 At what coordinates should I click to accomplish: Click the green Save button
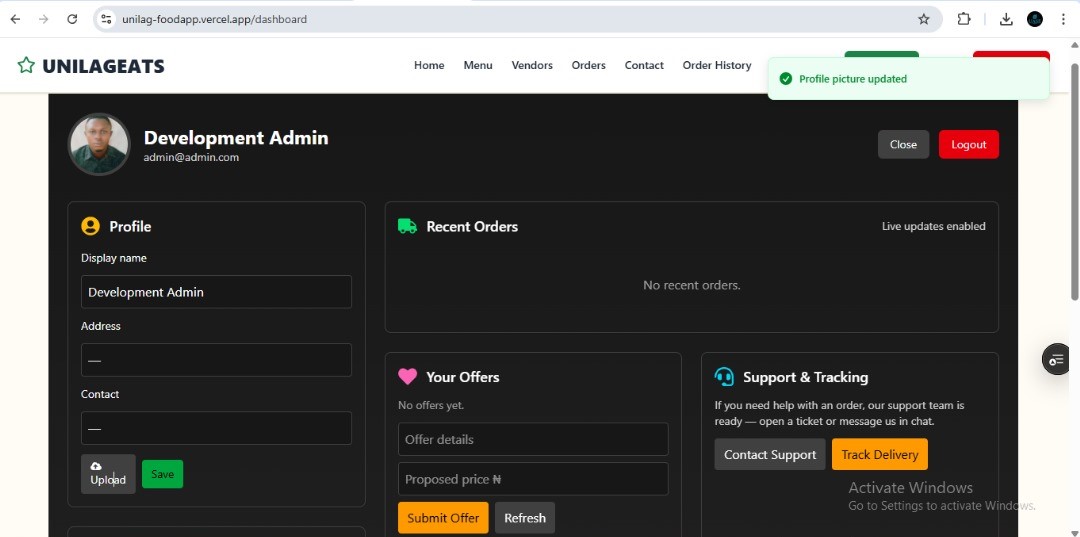162,474
